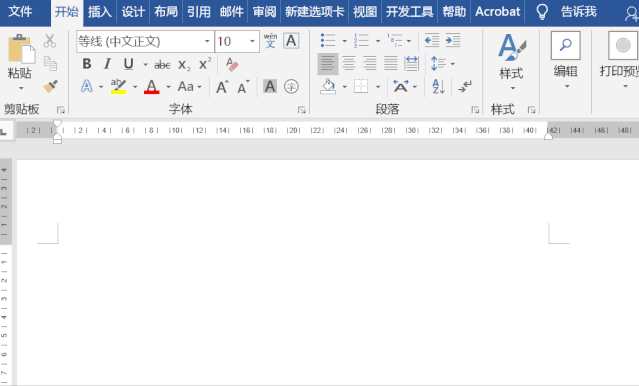Image resolution: width=639 pixels, height=386 pixels.
Task: Click the Print Preview 打印预览 button
Action: click(619, 61)
